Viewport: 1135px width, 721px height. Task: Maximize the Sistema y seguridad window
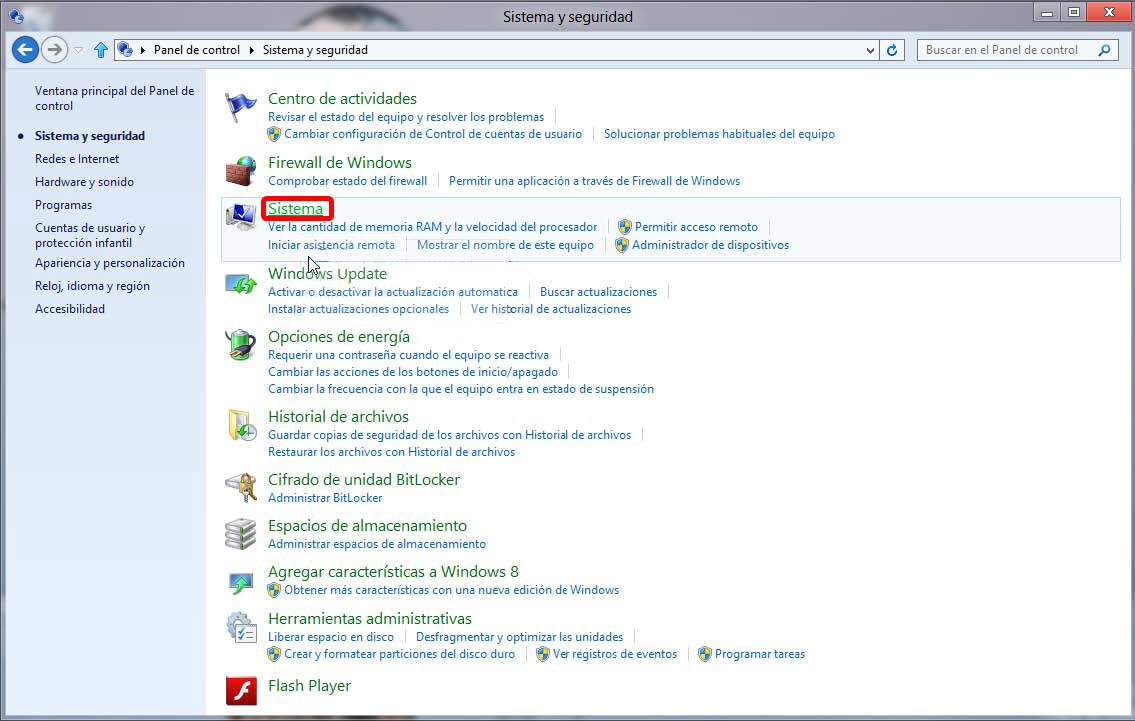1074,12
